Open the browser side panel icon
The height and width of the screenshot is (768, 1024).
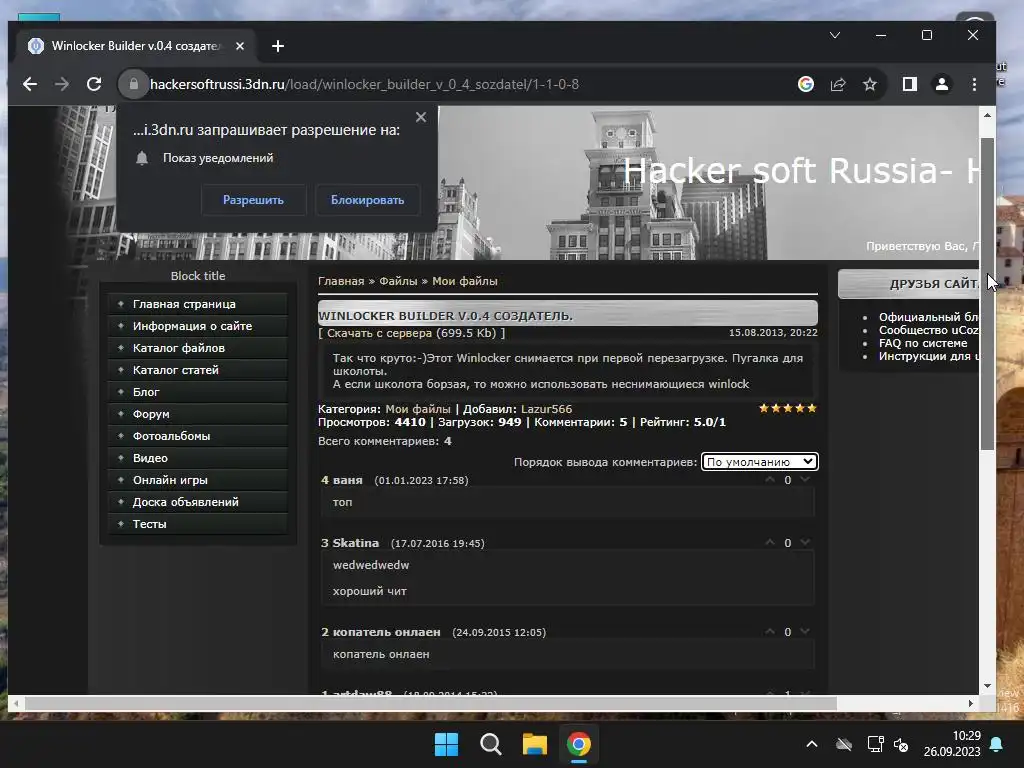pyautogui.click(x=910, y=84)
